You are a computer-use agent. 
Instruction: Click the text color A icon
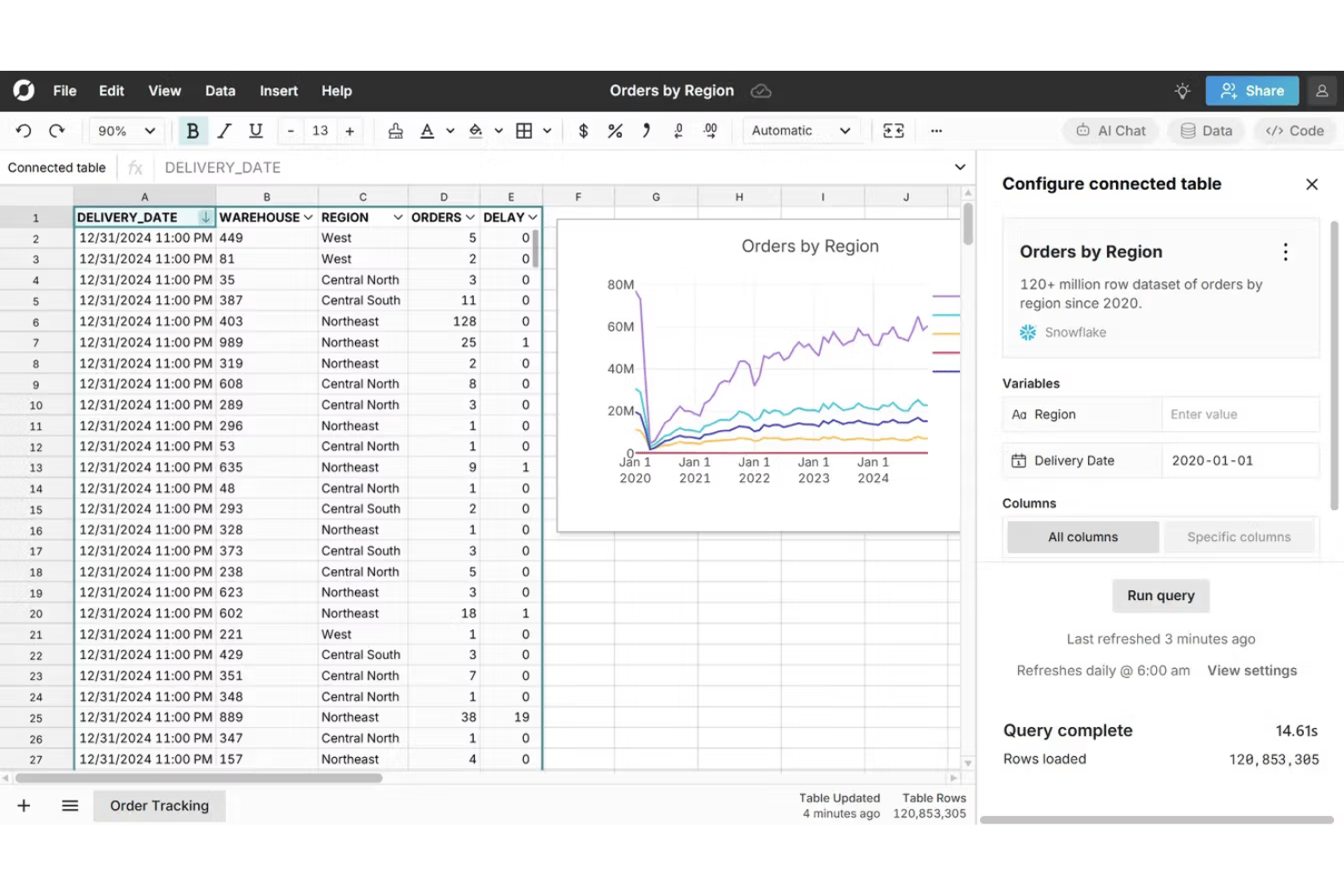[427, 131]
